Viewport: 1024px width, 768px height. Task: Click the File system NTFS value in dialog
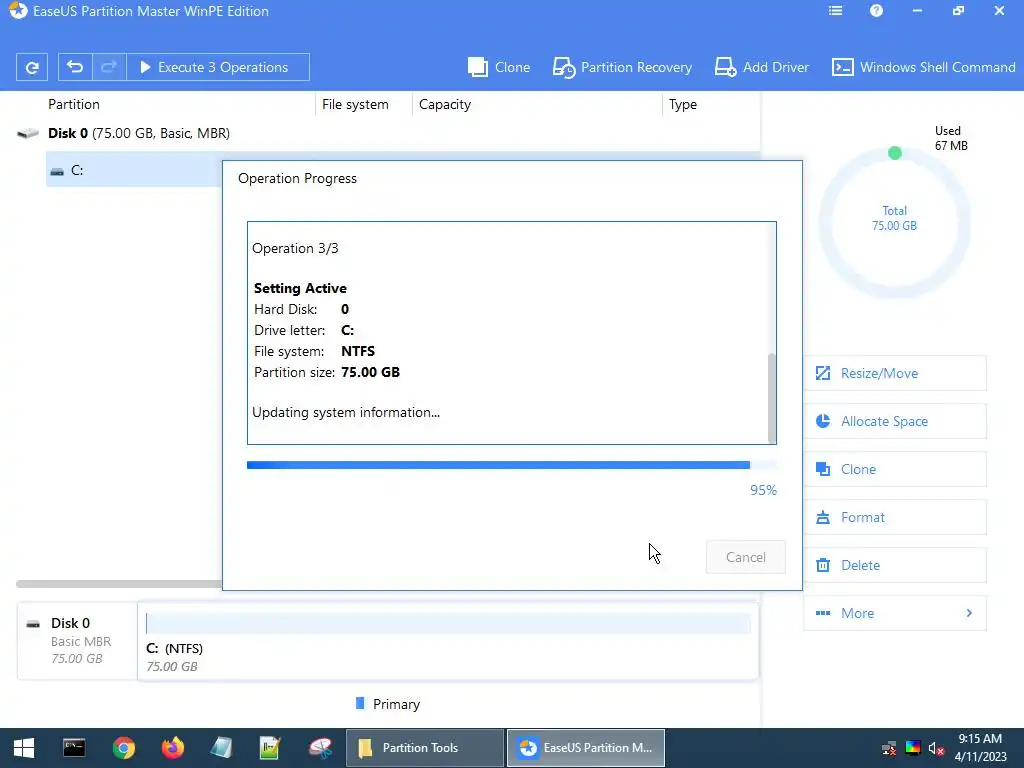(358, 351)
